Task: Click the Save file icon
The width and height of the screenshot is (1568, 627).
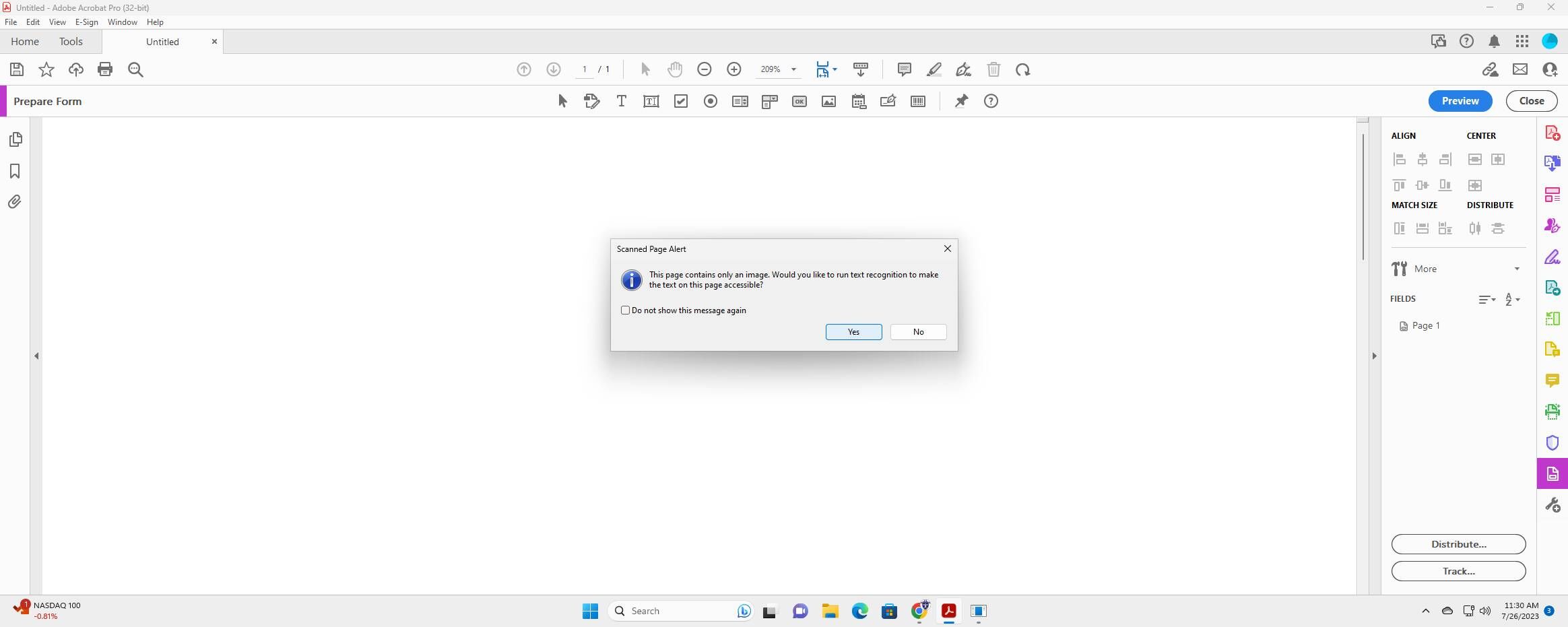Action: 17,69
